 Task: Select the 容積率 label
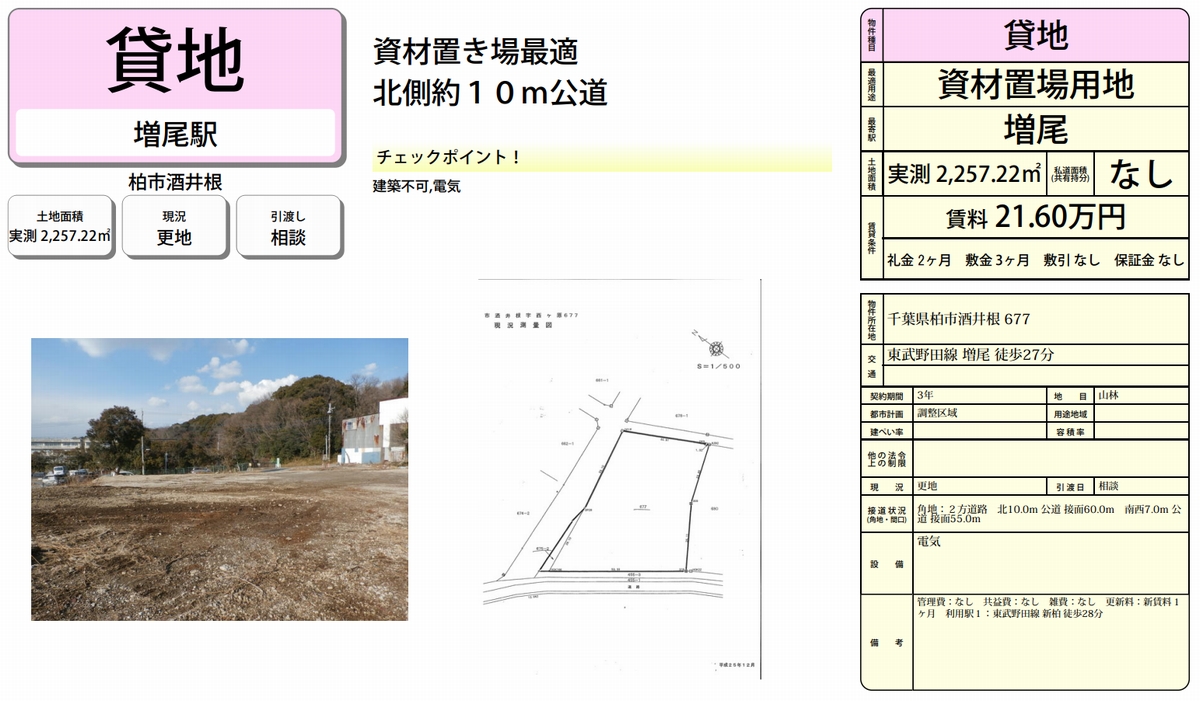pos(1070,432)
